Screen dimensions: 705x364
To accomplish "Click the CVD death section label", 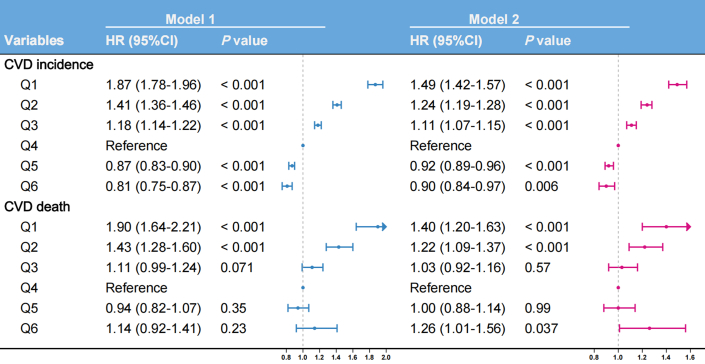I will coord(40,207).
